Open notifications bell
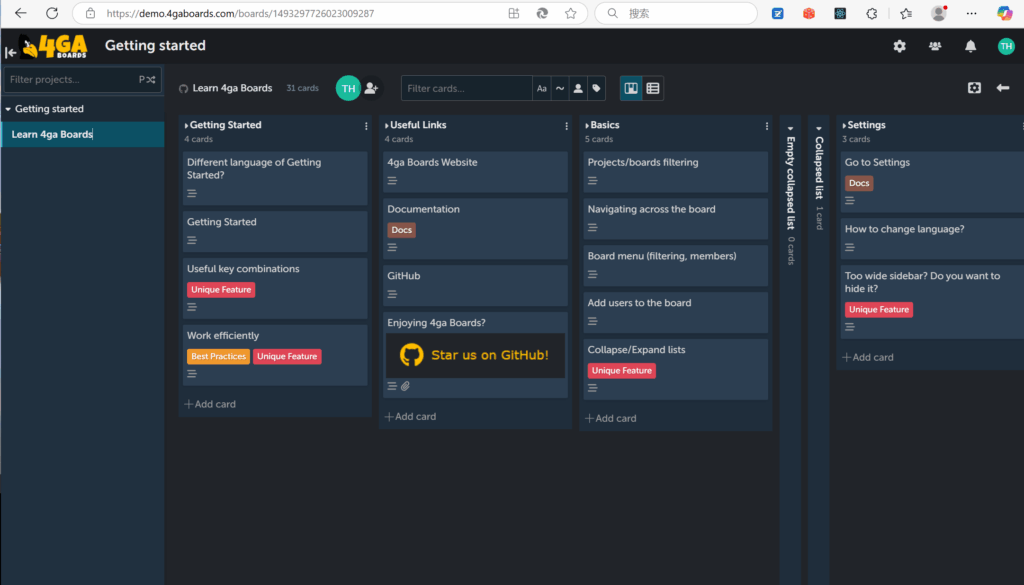This screenshot has width=1024, height=585. [970, 46]
